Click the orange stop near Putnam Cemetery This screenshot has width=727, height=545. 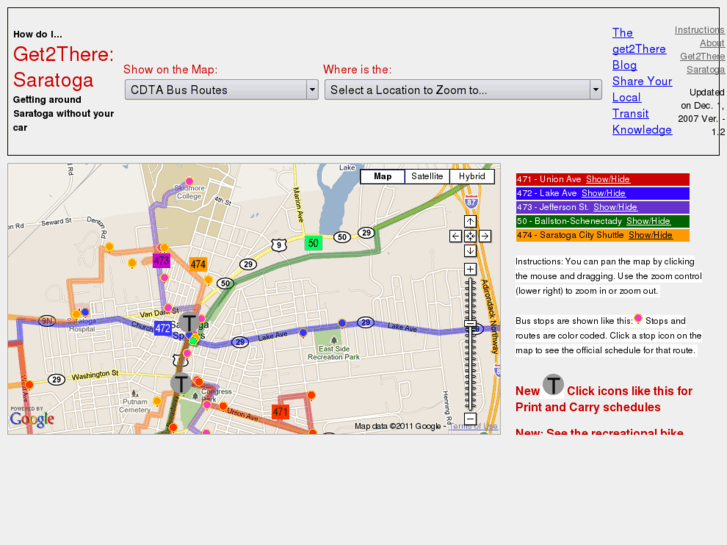click(157, 401)
